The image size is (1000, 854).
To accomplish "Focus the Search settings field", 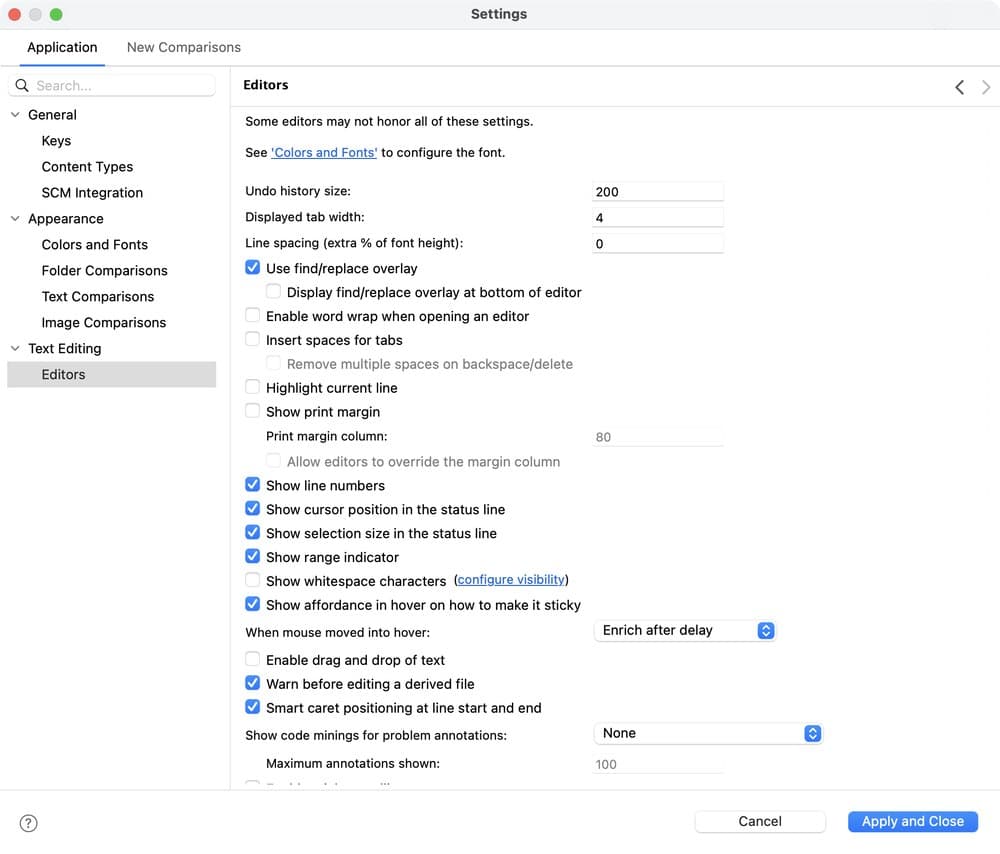I will pos(112,85).
